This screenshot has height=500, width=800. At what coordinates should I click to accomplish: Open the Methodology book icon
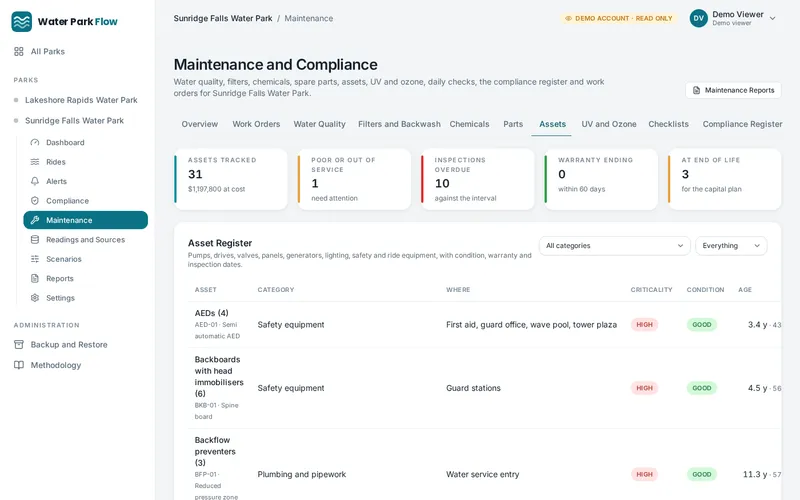19,365
